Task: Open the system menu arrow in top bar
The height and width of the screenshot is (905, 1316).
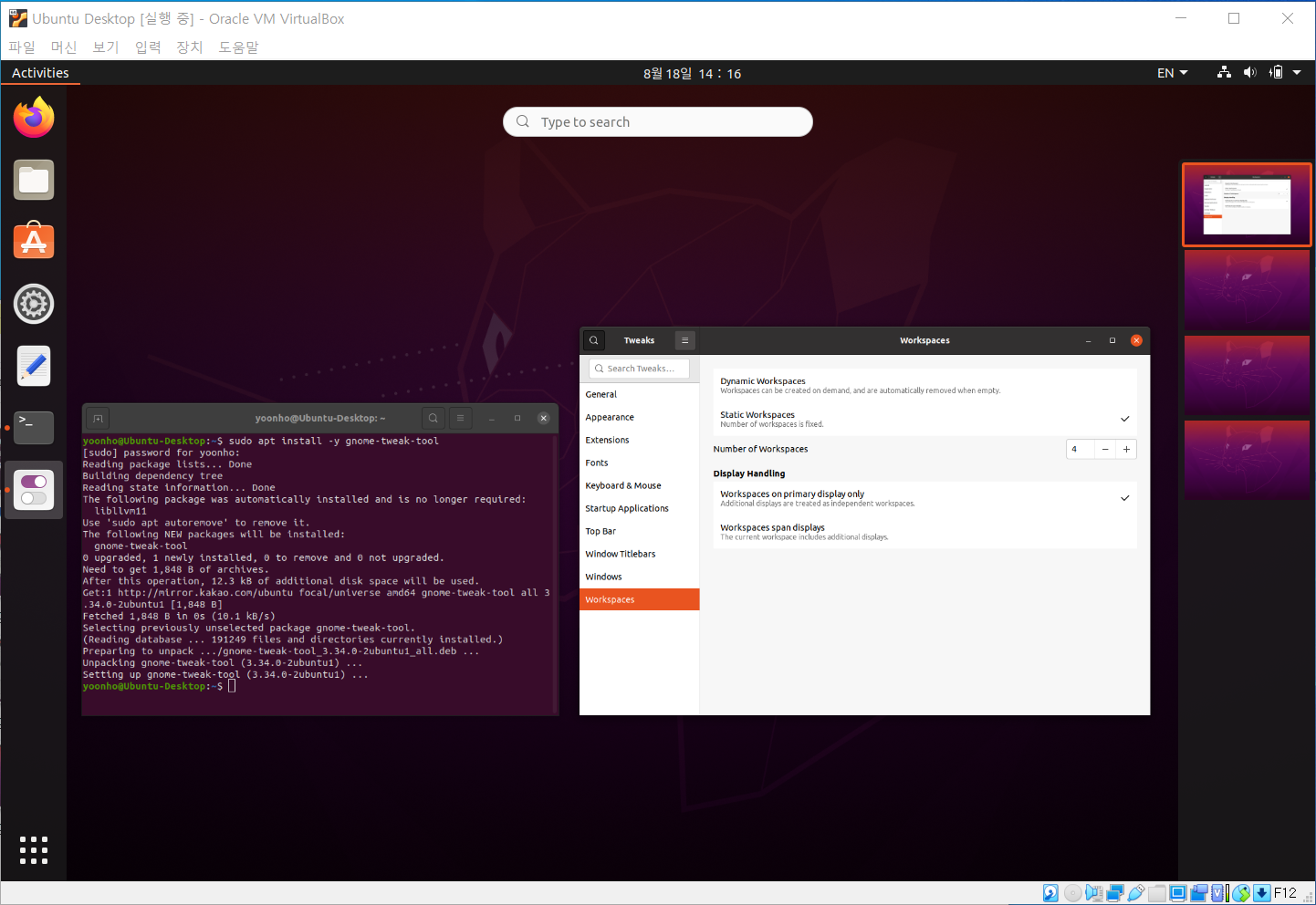Action: click(x=1297, y=73)
